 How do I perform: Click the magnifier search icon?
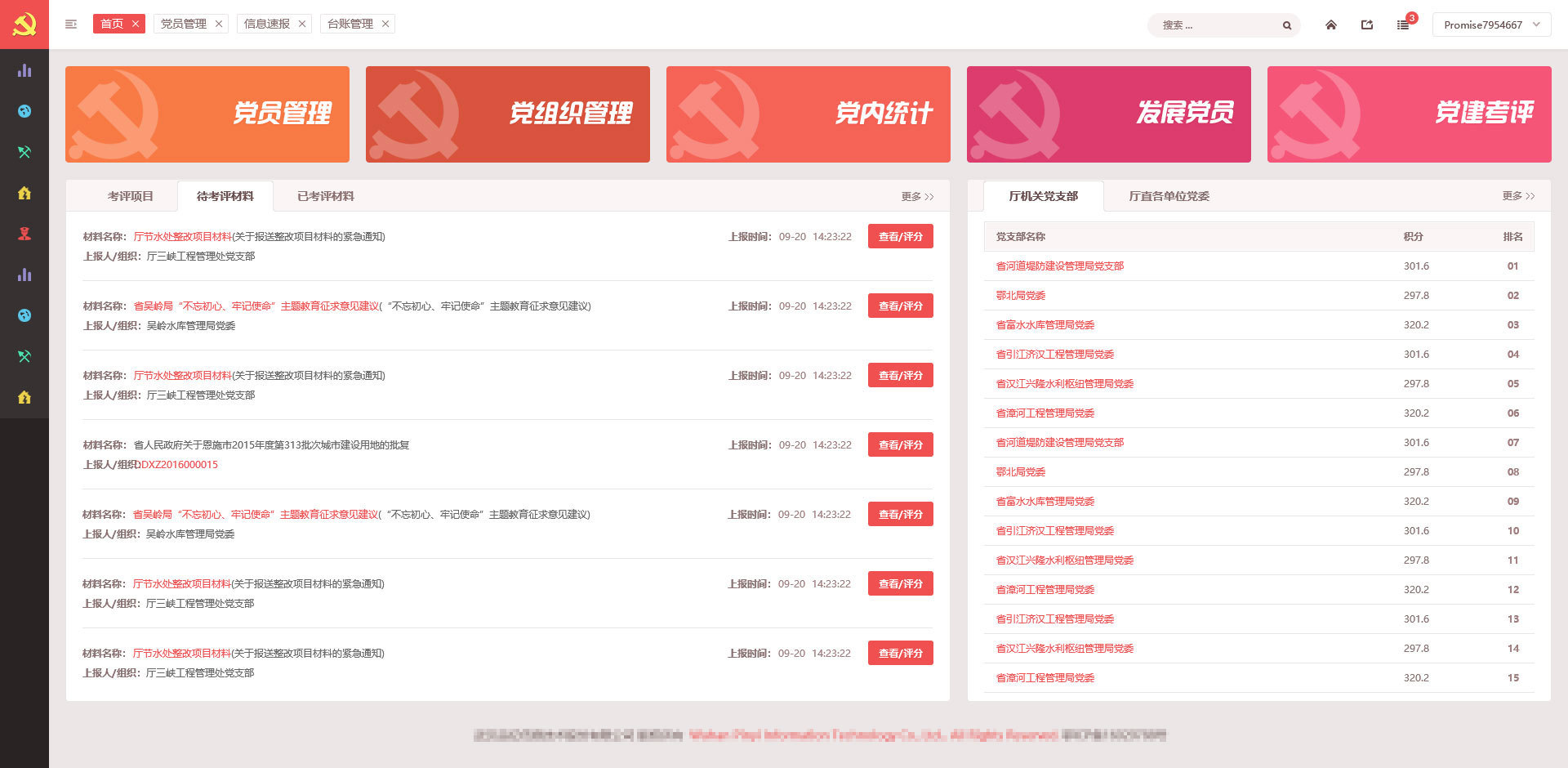point(1287,25)
